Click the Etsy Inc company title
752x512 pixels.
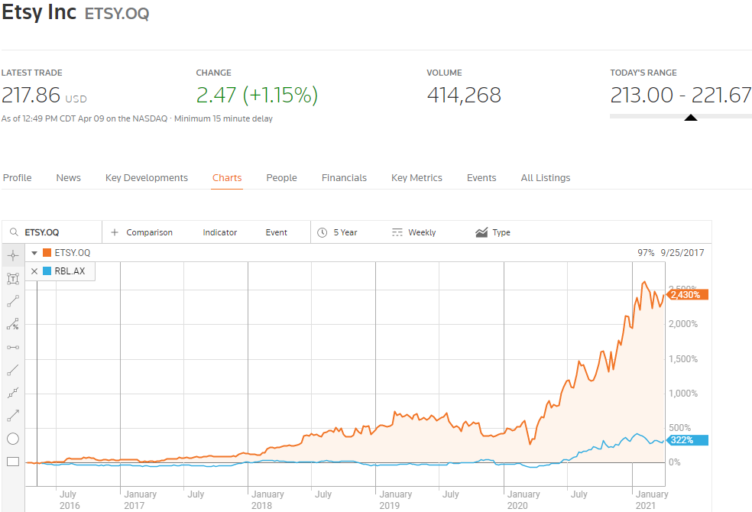click(39, 12)
